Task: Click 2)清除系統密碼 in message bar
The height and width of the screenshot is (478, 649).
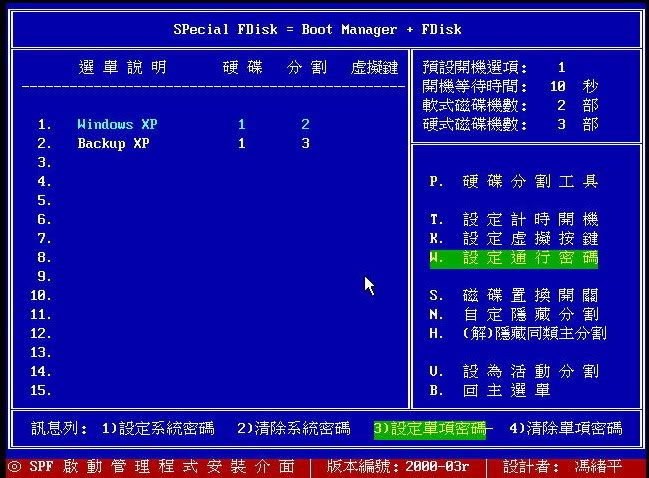Action: tap(294, 428)
